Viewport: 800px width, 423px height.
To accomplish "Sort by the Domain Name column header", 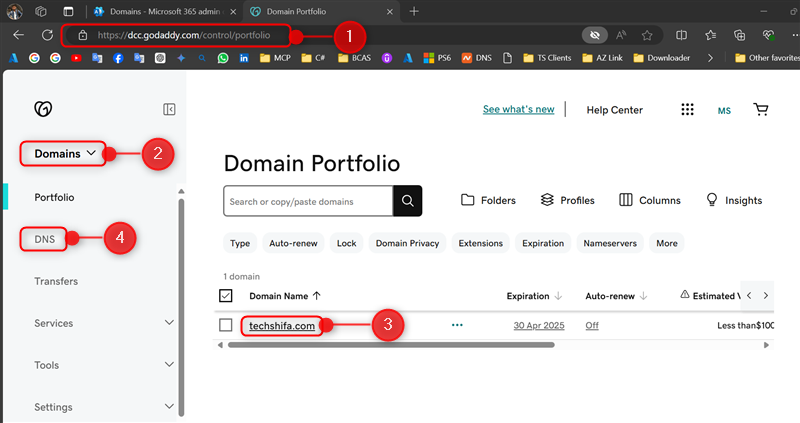I will click(285, 296).
